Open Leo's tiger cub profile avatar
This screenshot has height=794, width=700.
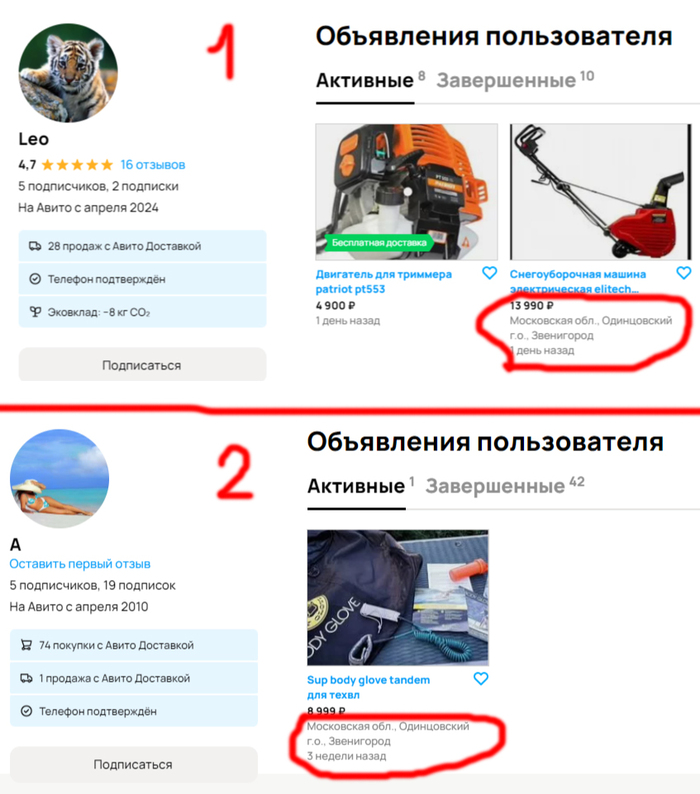(68, 72)
